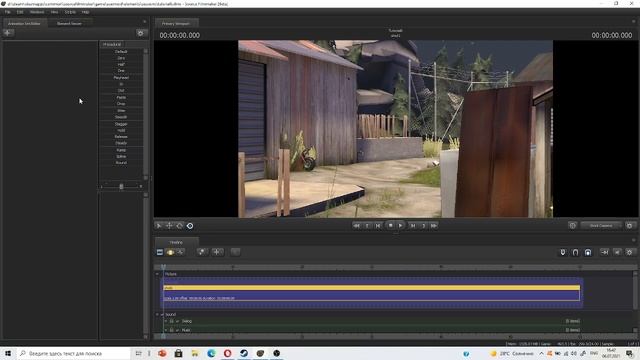Step forward one frame in viewport playback
The image size is (640, 360).
[413, 226]
